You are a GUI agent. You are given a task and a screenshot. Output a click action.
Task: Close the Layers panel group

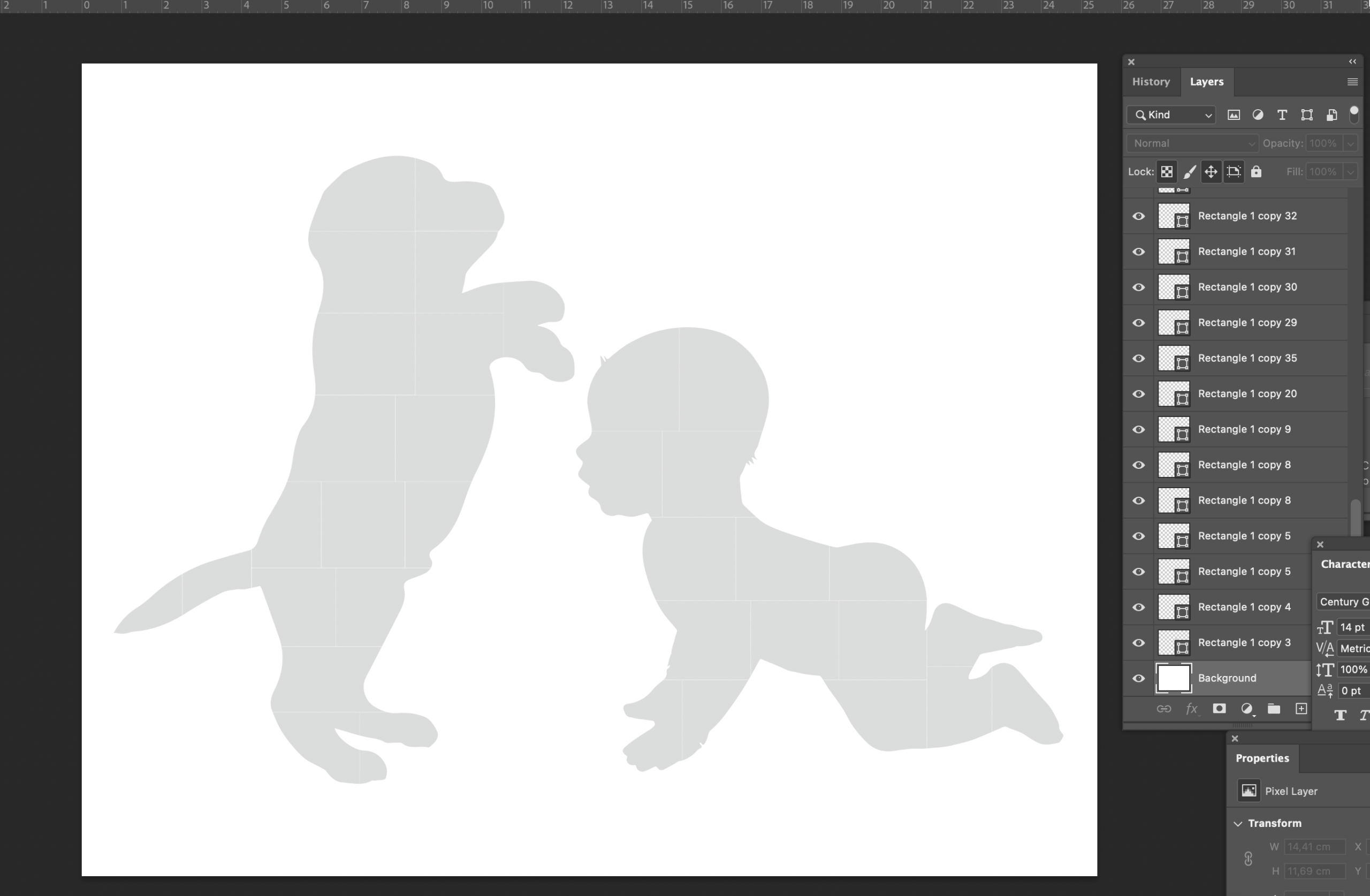1131,62
